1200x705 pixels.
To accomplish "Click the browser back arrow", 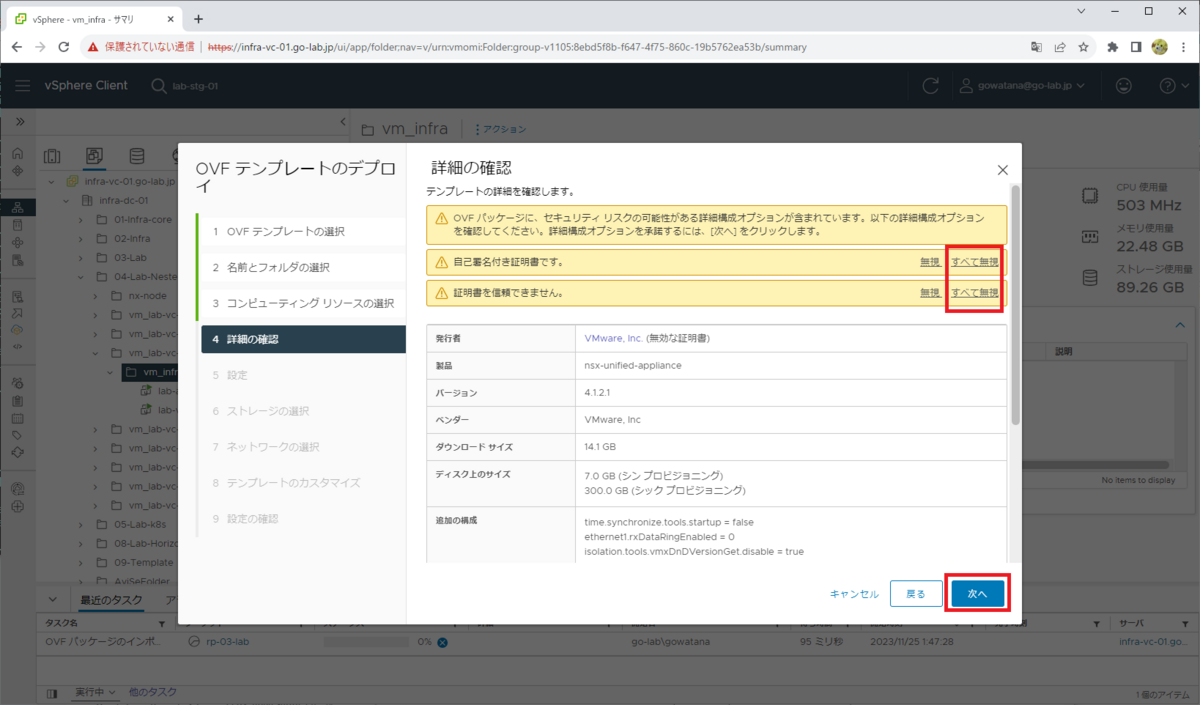I will click(16, 47).
